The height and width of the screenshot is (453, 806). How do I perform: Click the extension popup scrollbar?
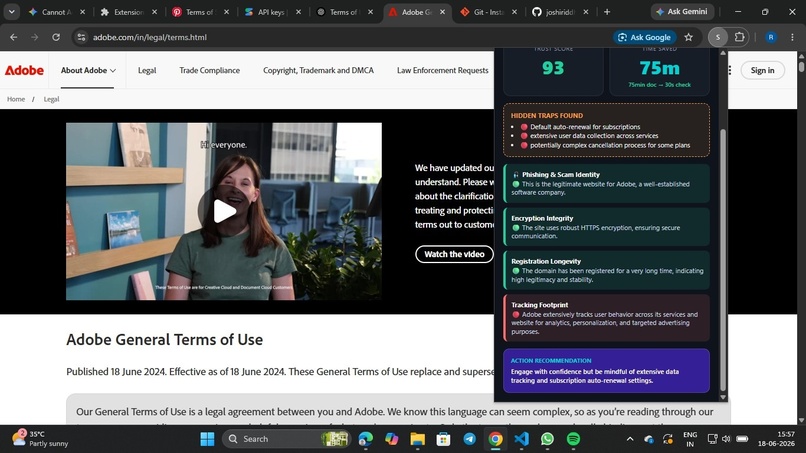[x=723, y=260]
